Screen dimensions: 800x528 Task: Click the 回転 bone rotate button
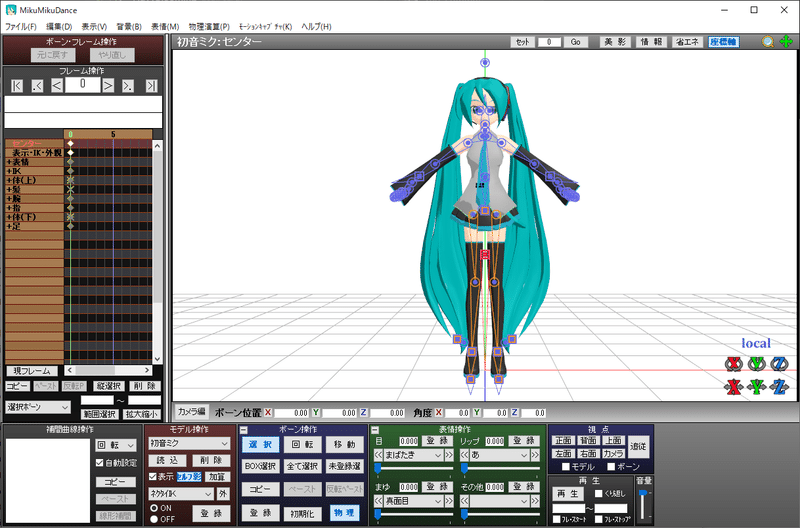(x=302, y=444)
